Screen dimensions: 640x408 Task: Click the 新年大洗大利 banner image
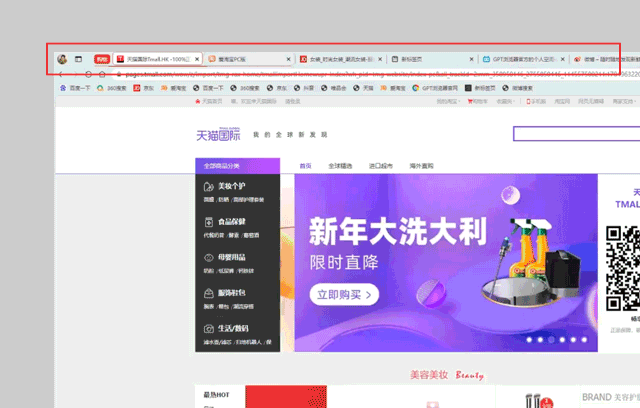(446, 263)
